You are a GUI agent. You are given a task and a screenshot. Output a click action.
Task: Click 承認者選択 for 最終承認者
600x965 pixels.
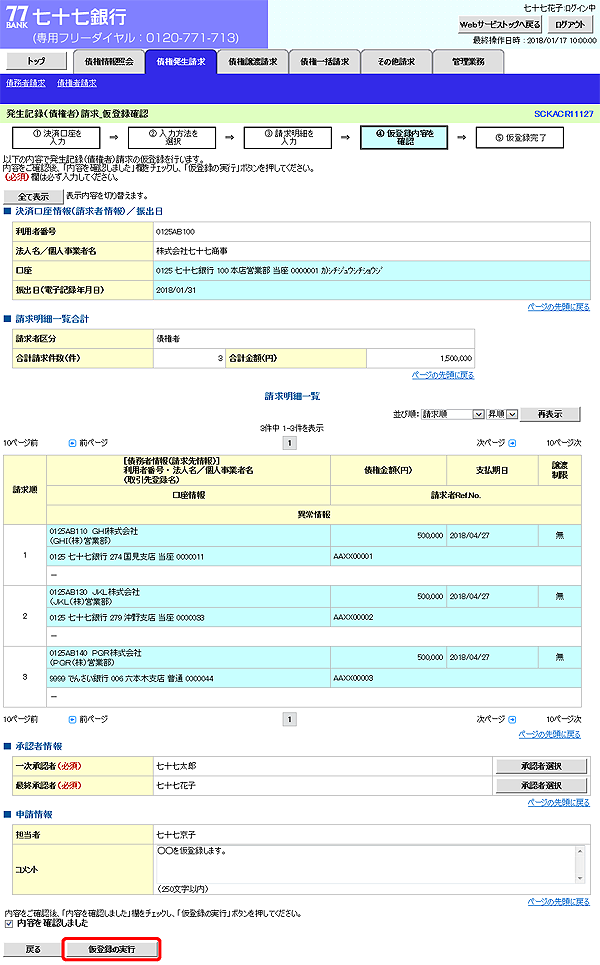(x=542, y=786)
